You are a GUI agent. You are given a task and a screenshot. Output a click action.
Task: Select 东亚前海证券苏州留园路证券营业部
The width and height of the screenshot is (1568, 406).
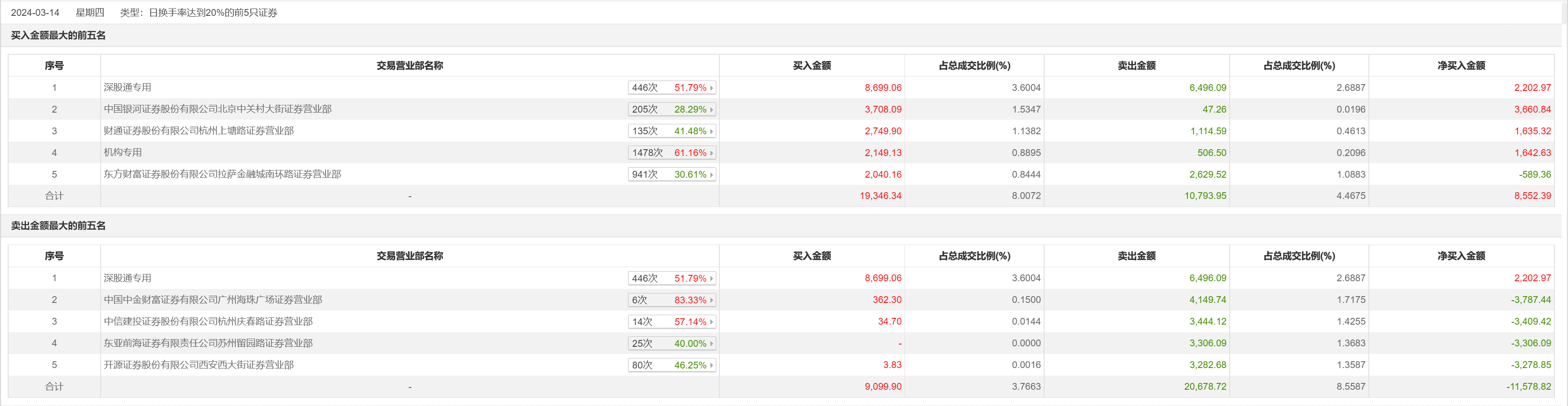click(208, 343)
